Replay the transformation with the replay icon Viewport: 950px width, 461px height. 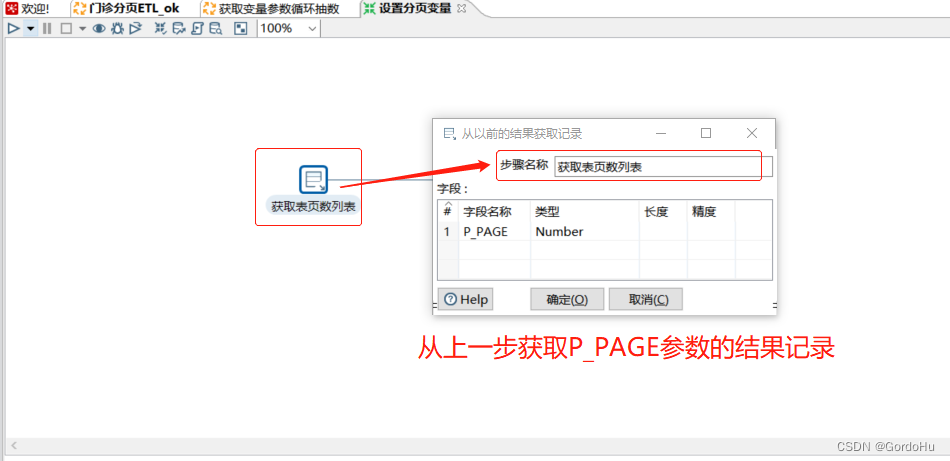(x=136, y=28)
